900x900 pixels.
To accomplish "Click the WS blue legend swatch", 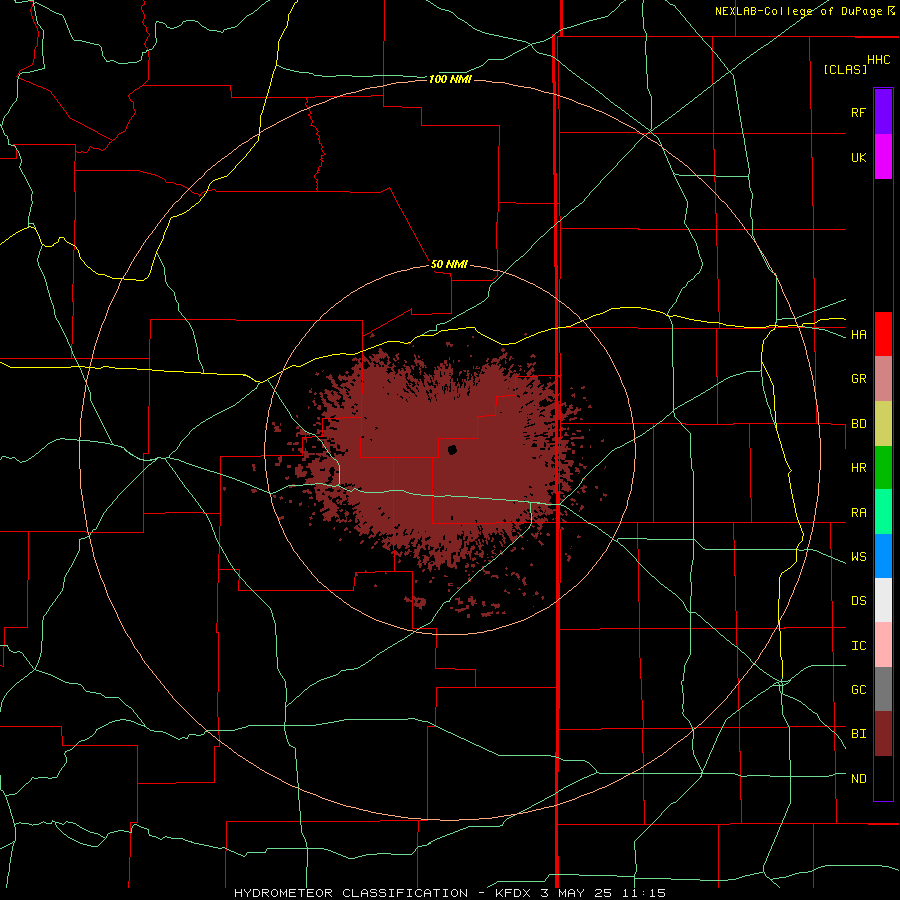I will point(883,556).
